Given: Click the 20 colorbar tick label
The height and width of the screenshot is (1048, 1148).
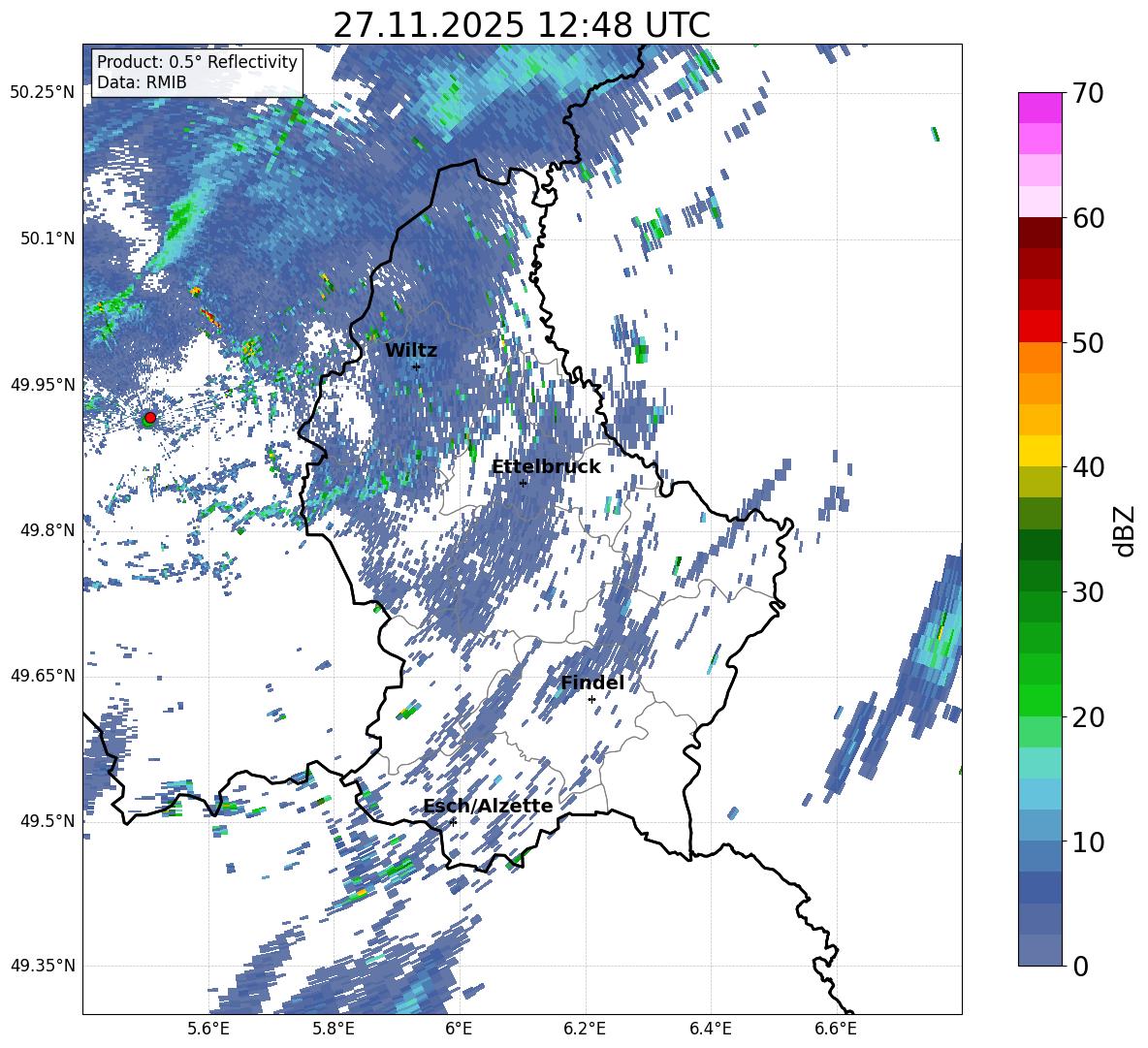Looking at the screenshot, I should 1088,717.
